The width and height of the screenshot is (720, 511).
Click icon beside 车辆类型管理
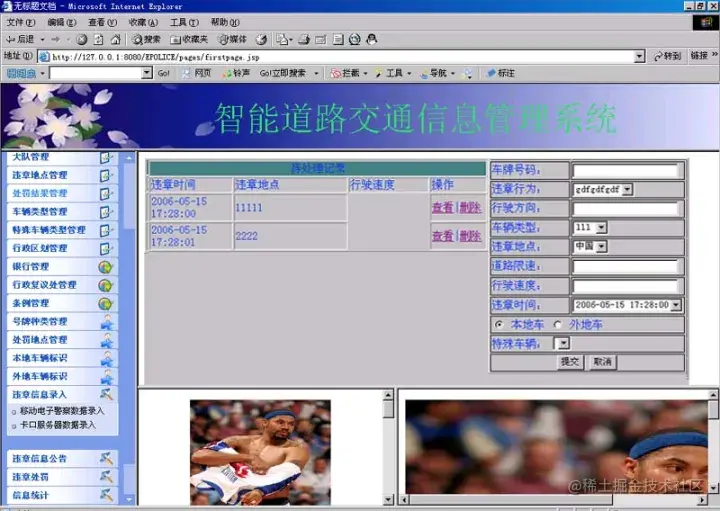pos(106,212)
